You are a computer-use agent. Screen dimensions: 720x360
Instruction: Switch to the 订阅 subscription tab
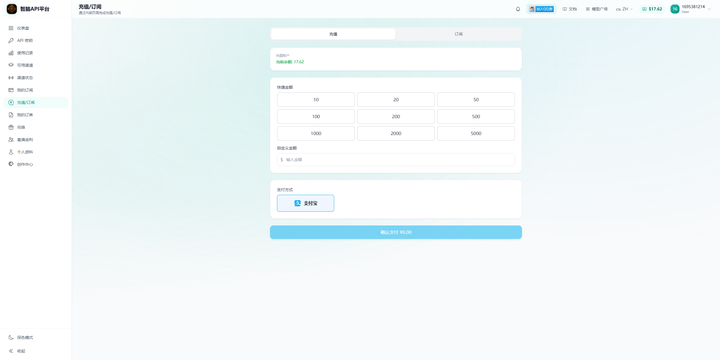[x=458, y=34]
